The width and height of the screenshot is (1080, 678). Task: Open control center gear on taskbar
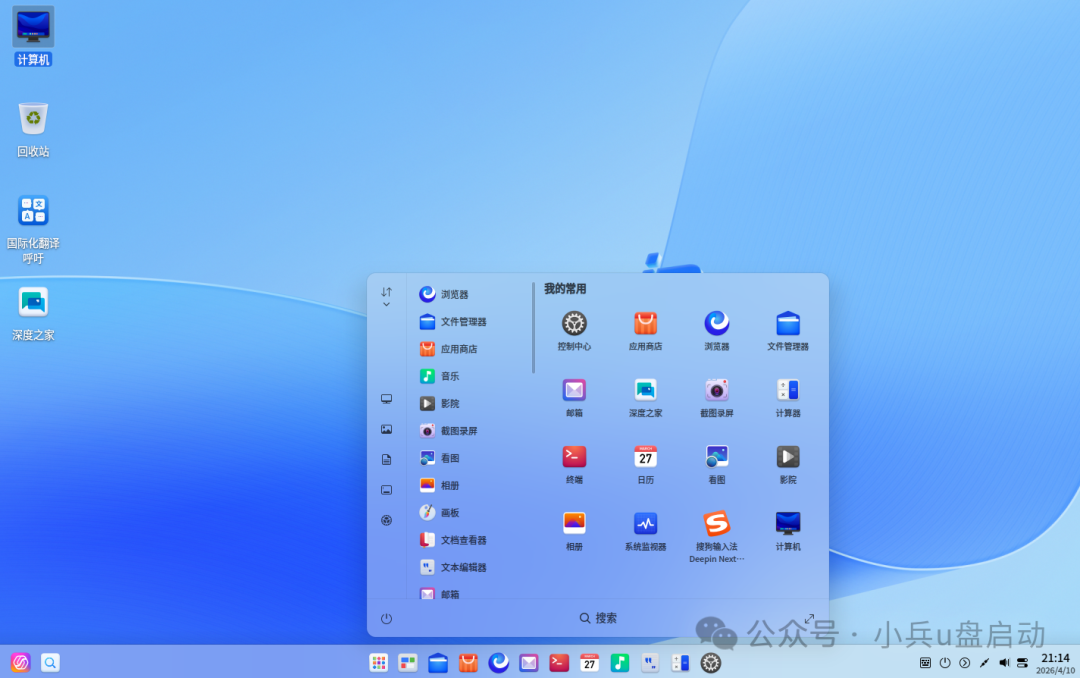710,663
